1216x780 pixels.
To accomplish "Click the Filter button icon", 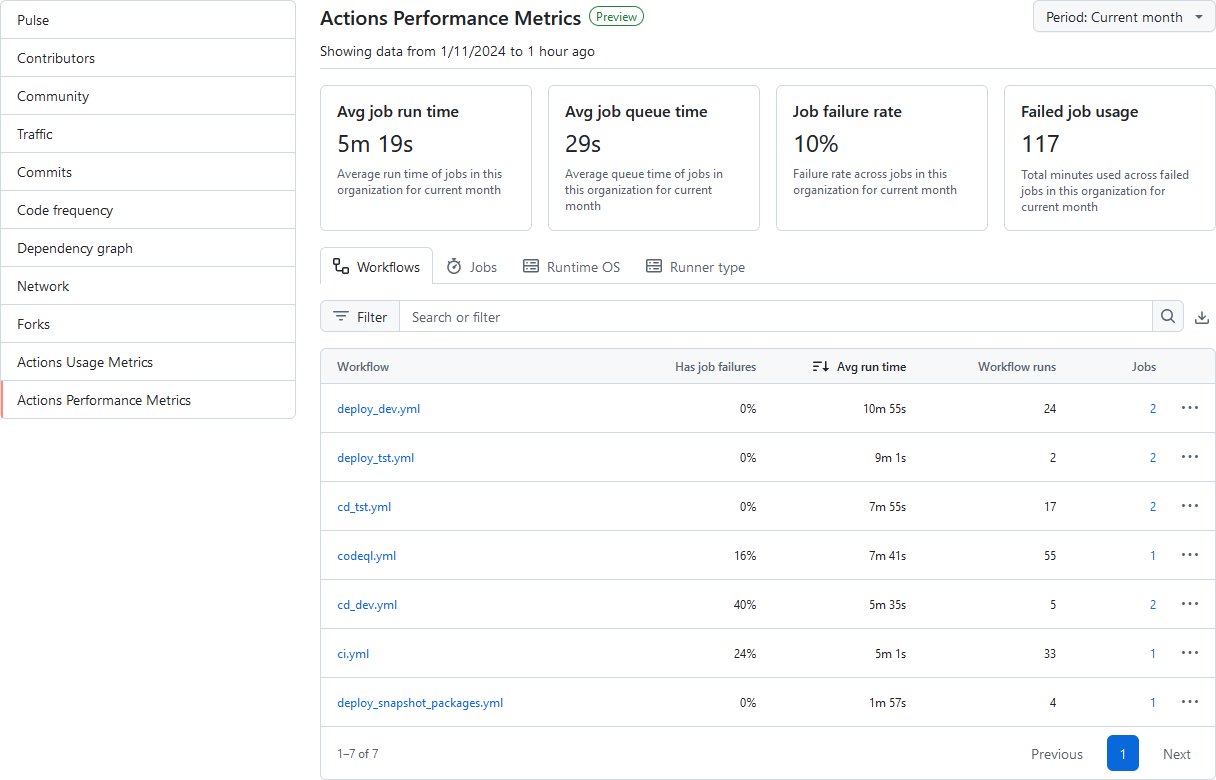I will point(341,317).
